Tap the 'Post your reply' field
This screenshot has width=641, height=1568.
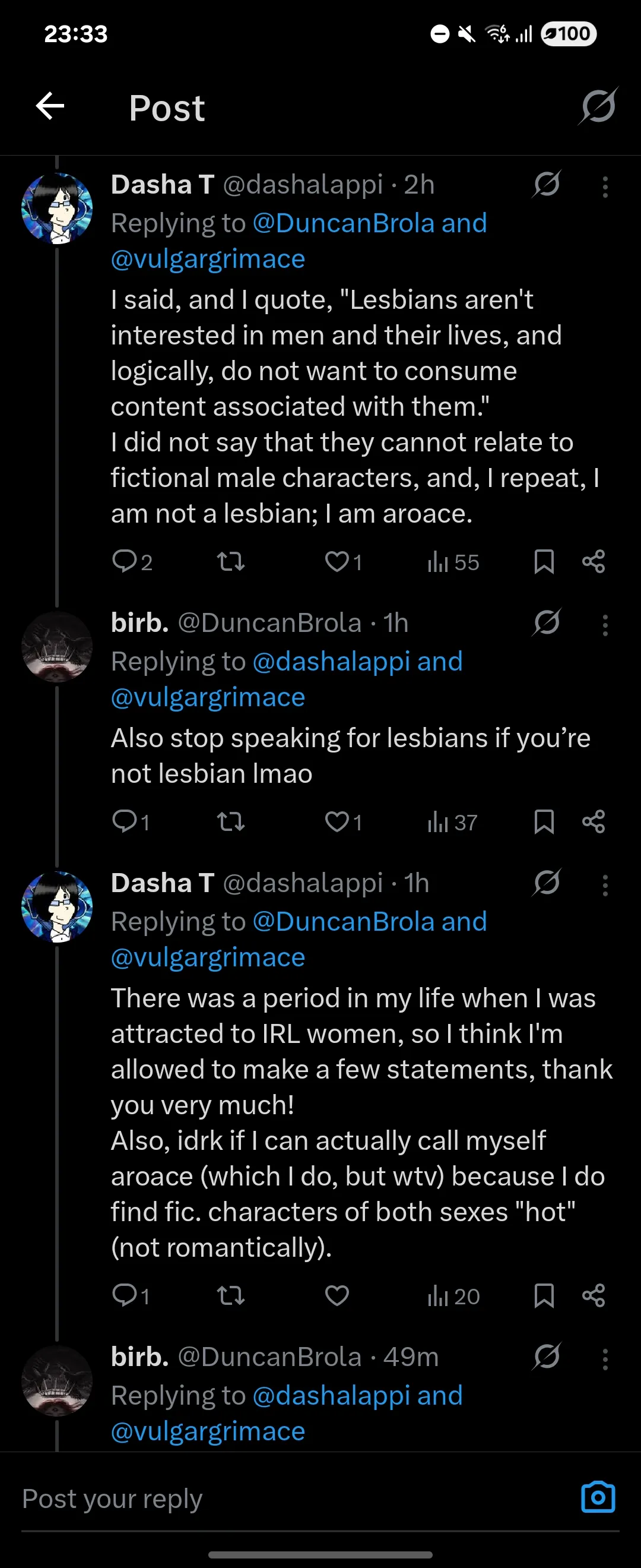pos(298,1499)
